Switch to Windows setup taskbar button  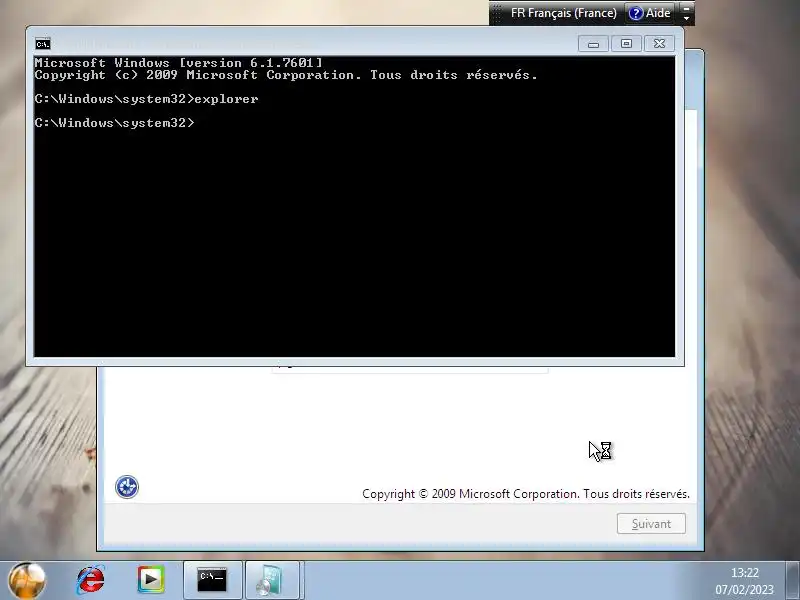pos(272,581)
